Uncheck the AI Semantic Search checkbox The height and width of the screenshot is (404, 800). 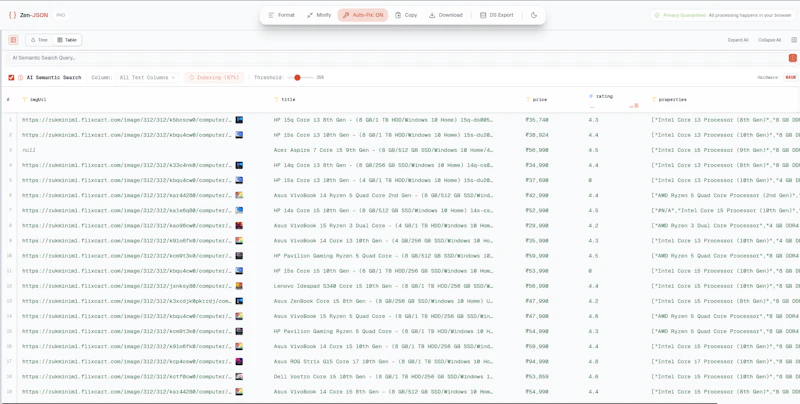pos(11,78)
